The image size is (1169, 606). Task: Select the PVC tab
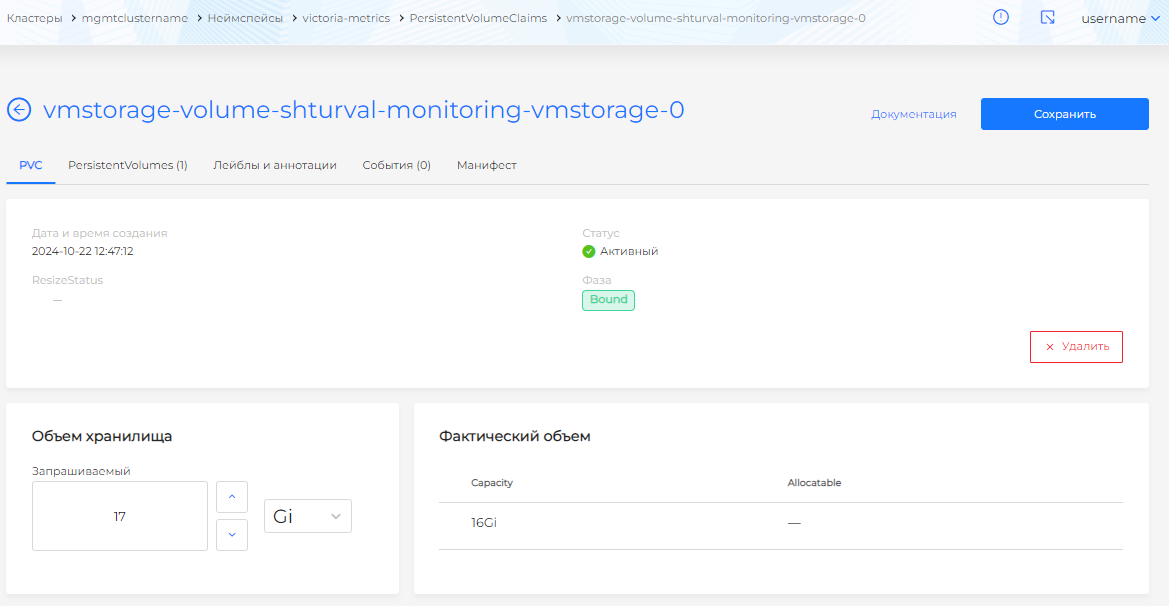[x=31, y=165]
